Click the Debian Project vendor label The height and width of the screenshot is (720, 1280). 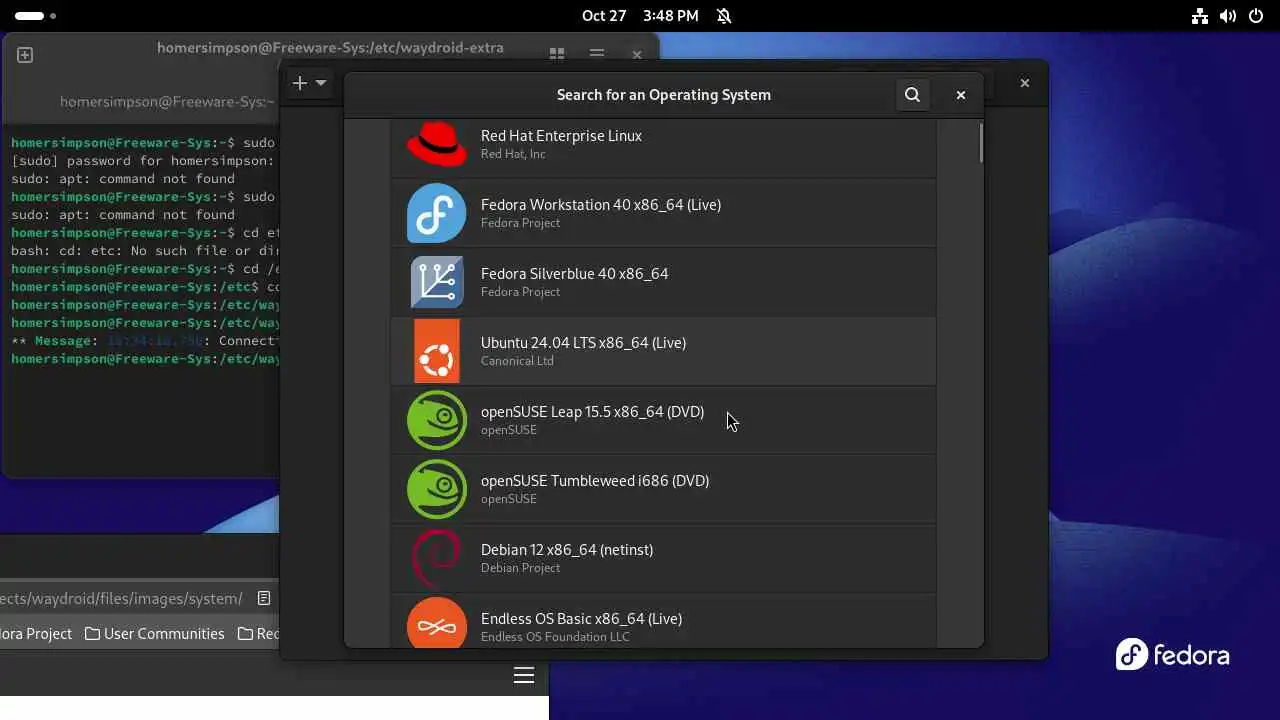click(520, 568)
